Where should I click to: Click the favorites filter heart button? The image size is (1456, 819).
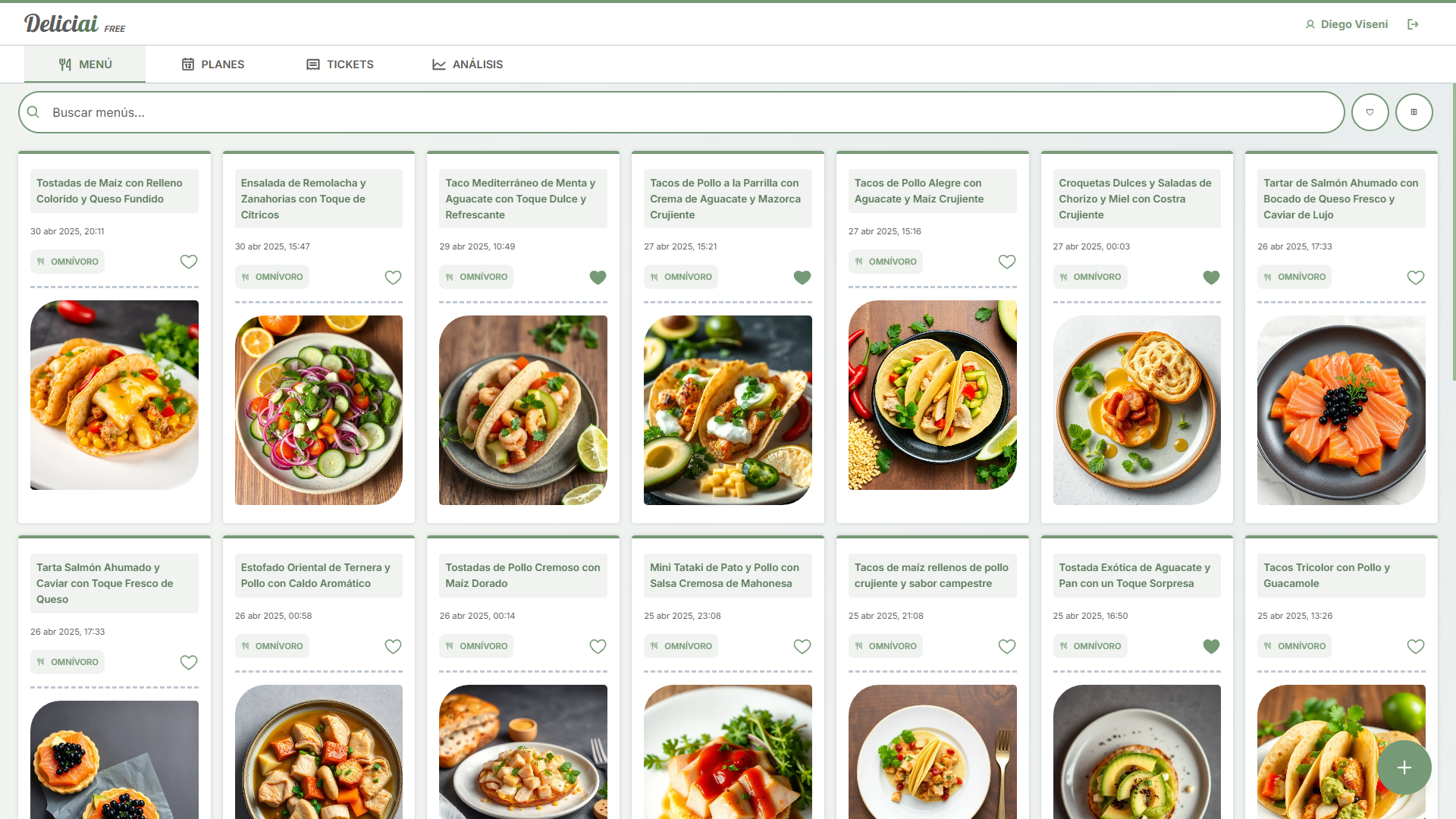click(1370, 112)
